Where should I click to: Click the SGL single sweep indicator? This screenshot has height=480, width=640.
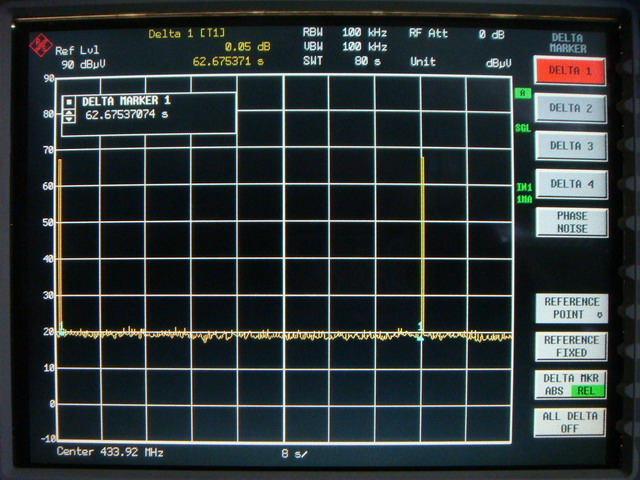[523, 129]
